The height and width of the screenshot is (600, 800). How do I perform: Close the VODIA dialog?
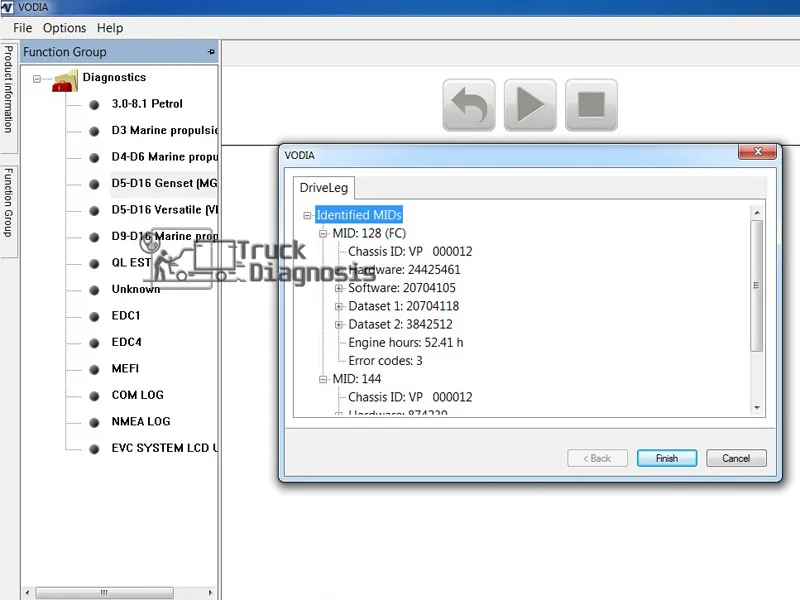click(758, 152)
